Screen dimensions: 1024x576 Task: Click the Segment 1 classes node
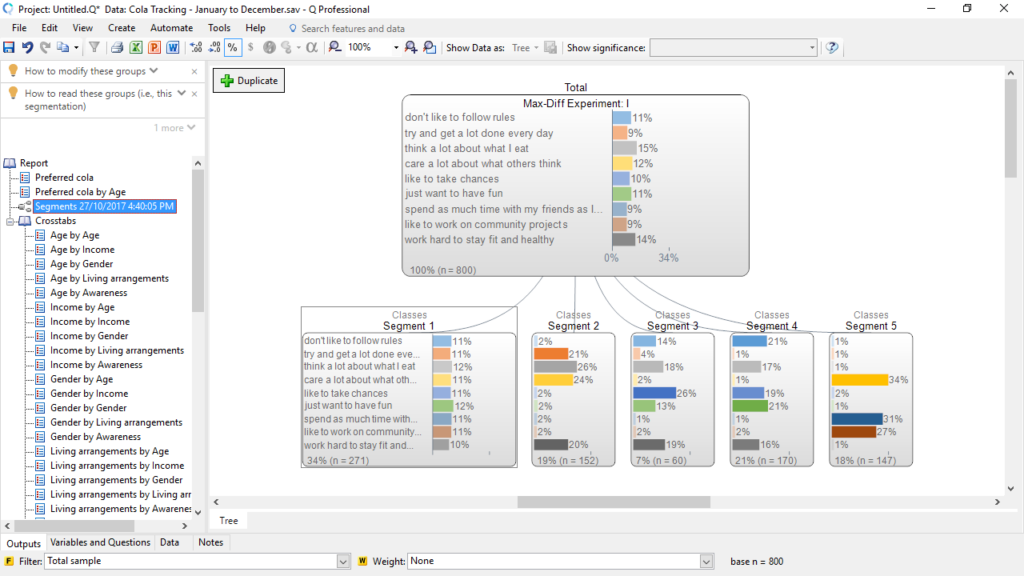409,387
